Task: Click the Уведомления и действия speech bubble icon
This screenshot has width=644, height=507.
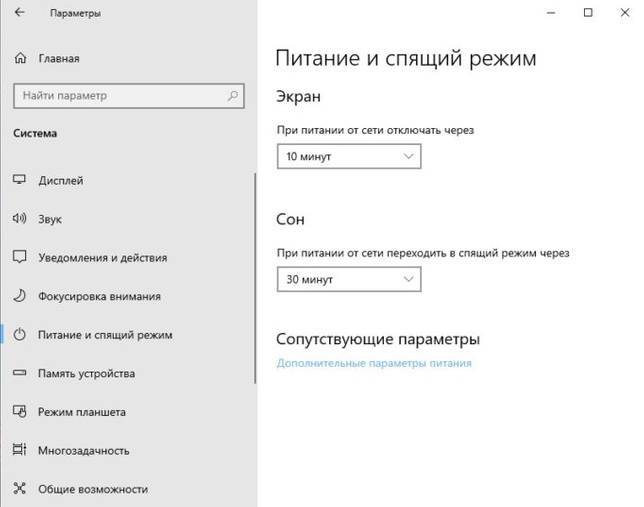Action: click(x=19, y=257)
